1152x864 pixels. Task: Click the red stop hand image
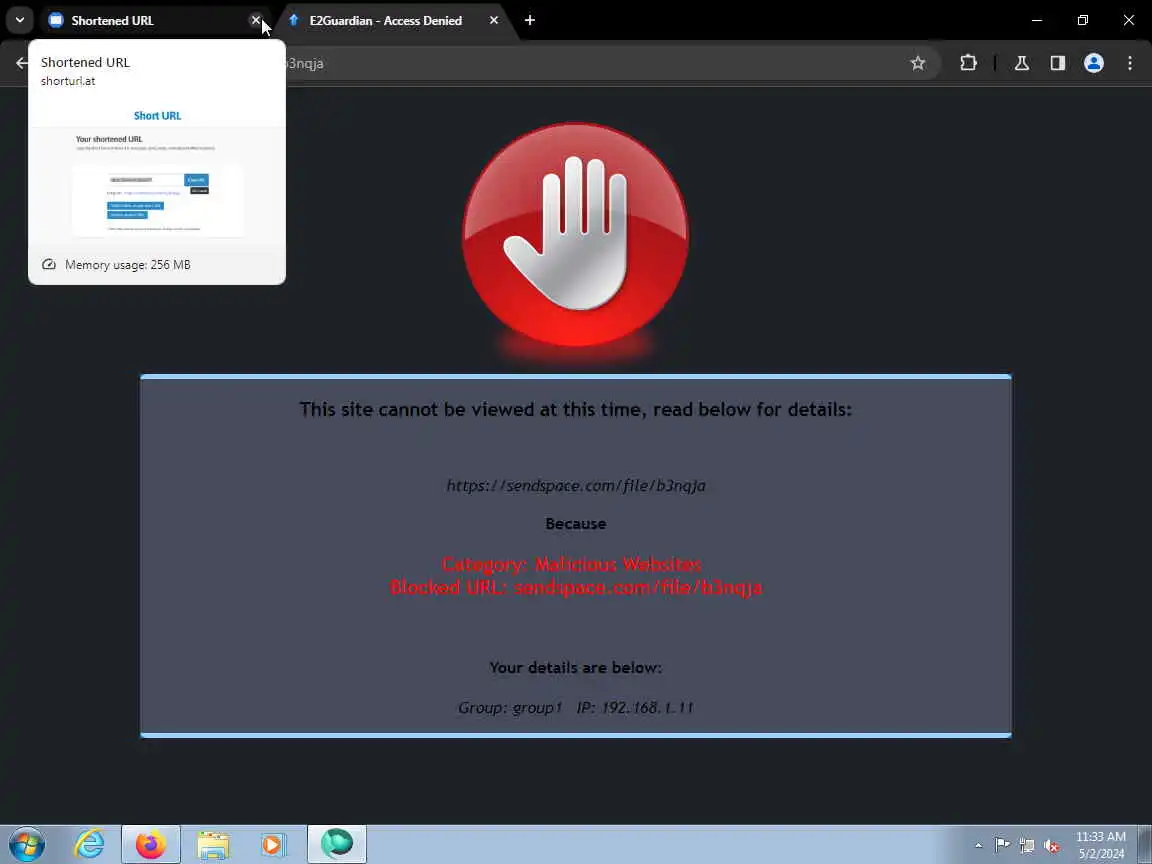[x=575, y=235]
